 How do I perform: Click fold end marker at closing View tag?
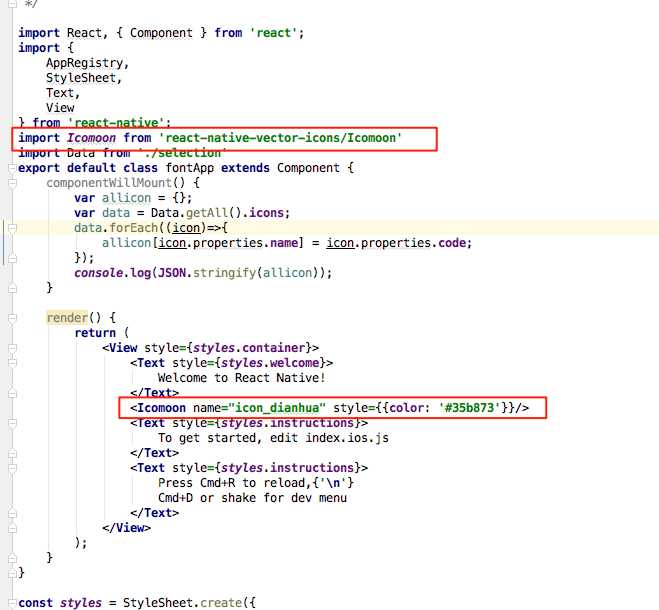(12, 528)
